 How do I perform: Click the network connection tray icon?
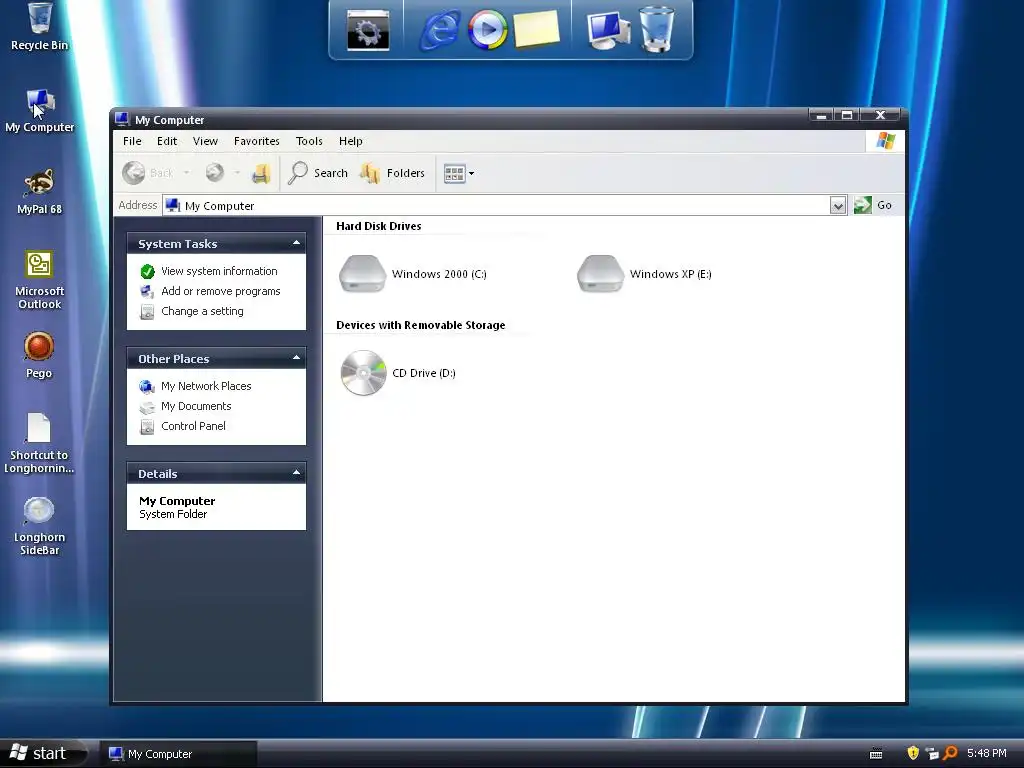click(932, 754)
